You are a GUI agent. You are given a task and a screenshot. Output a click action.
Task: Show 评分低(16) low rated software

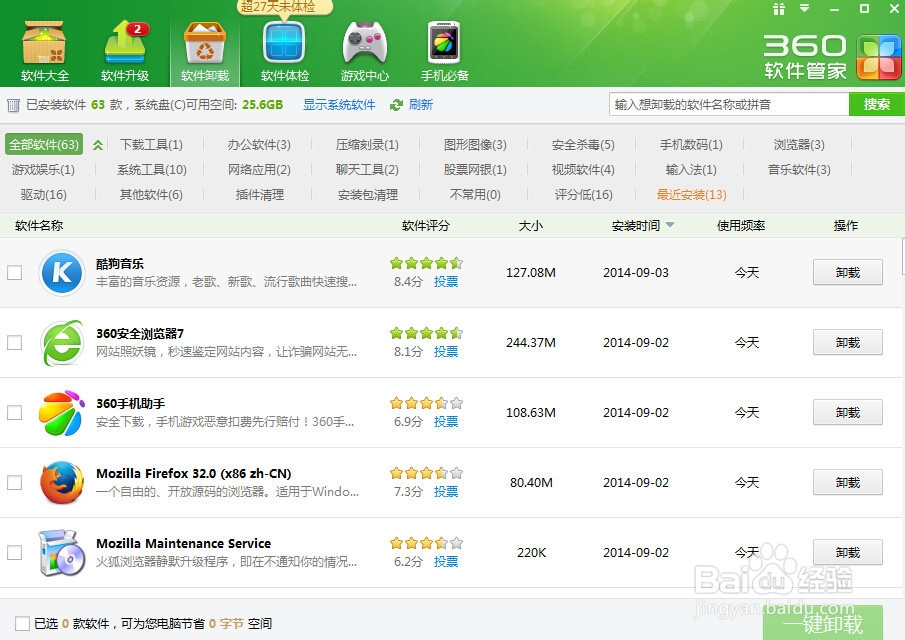[584, 195]
